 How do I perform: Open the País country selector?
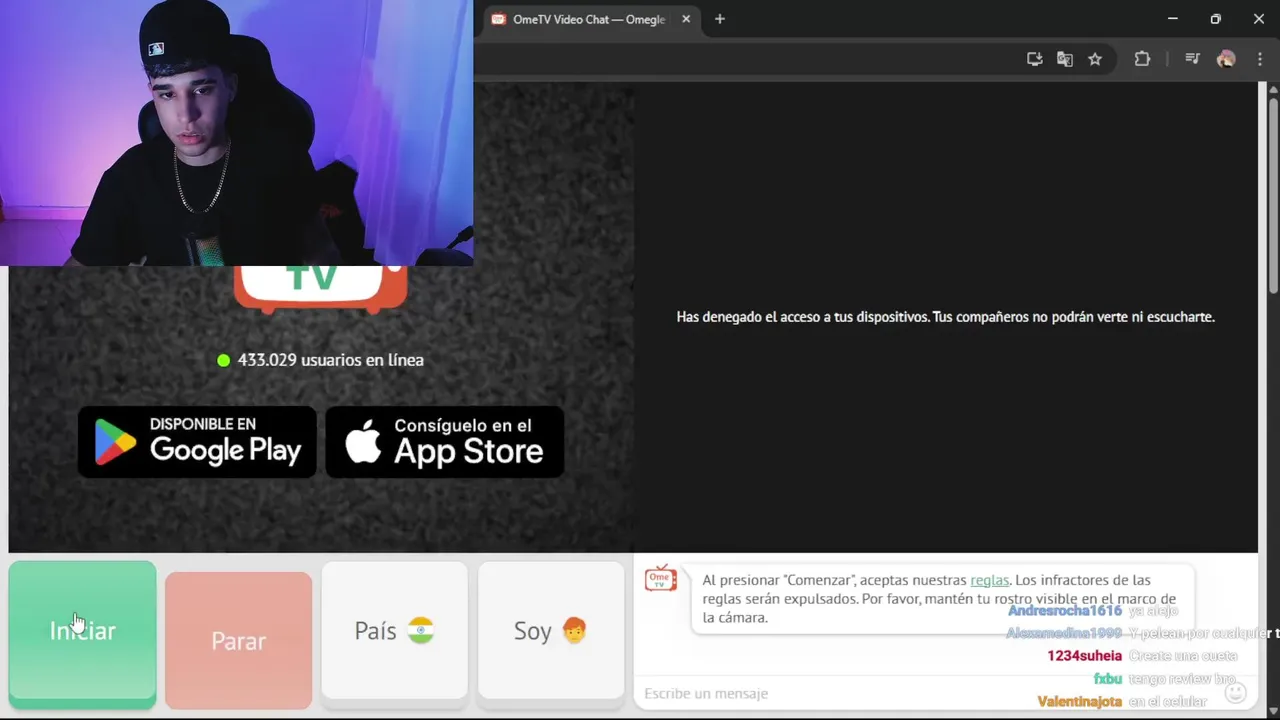394,630
